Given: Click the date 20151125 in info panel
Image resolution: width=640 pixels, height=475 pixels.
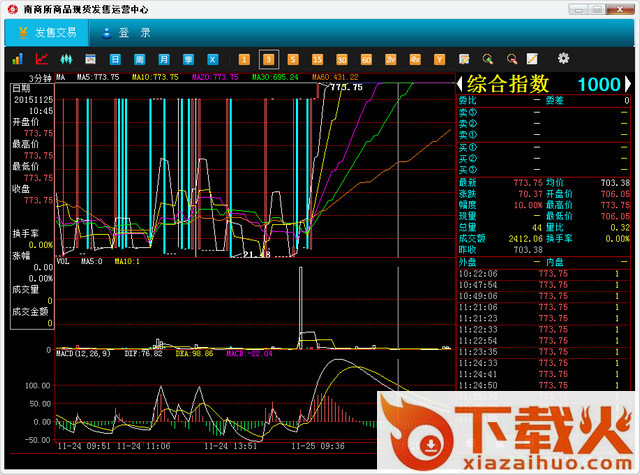Looking at the screenshot, I should pos(33,100).
